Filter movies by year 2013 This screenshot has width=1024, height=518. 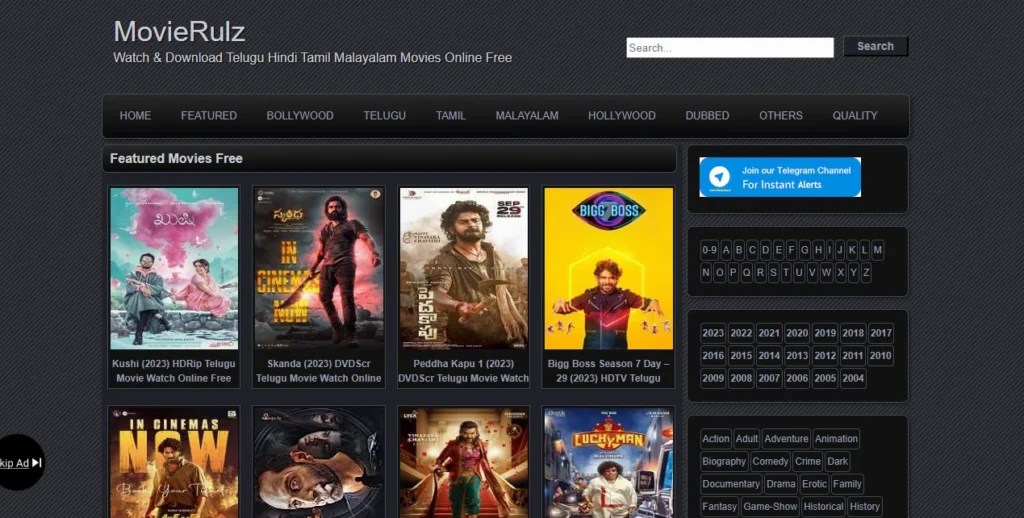(797, 356)
